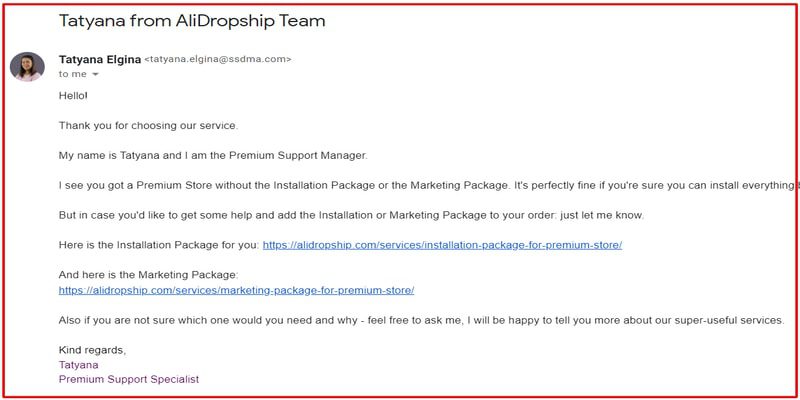Click the 'Premium Support Manager' sentence
Viewport: 800px width, 400px height.
tap(213, 156)
